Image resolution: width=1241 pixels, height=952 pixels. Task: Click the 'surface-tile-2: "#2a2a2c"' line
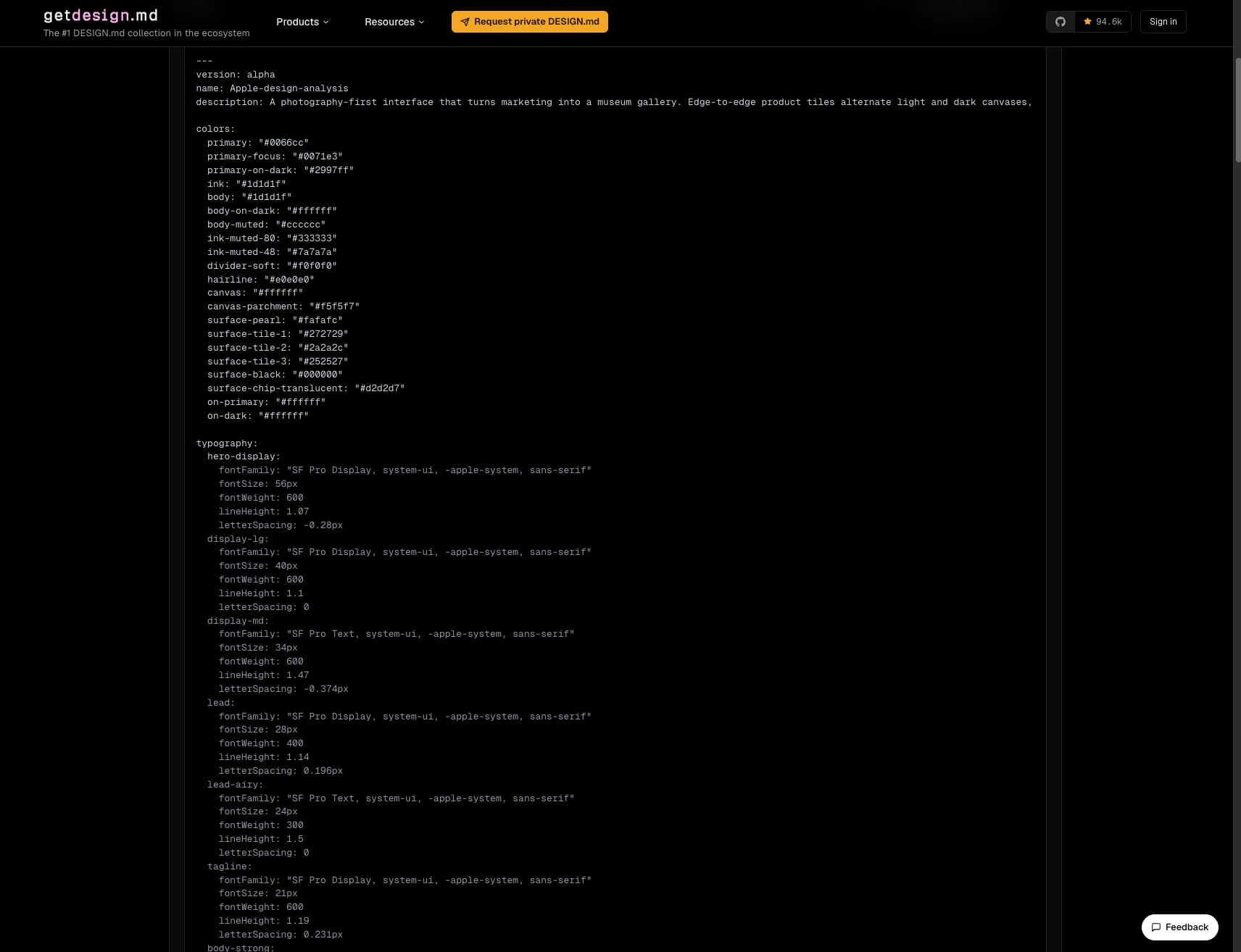click(x=278, y=348)
